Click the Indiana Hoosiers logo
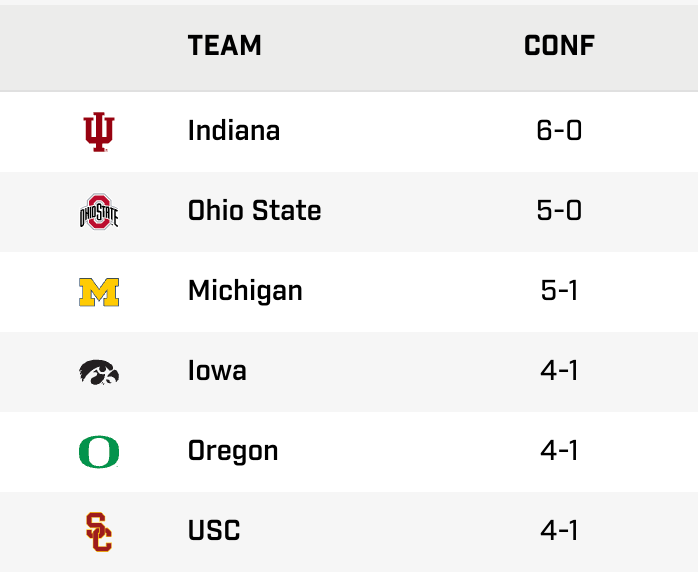This screenshot has width=698, height=582. click(x=99, y=131)
